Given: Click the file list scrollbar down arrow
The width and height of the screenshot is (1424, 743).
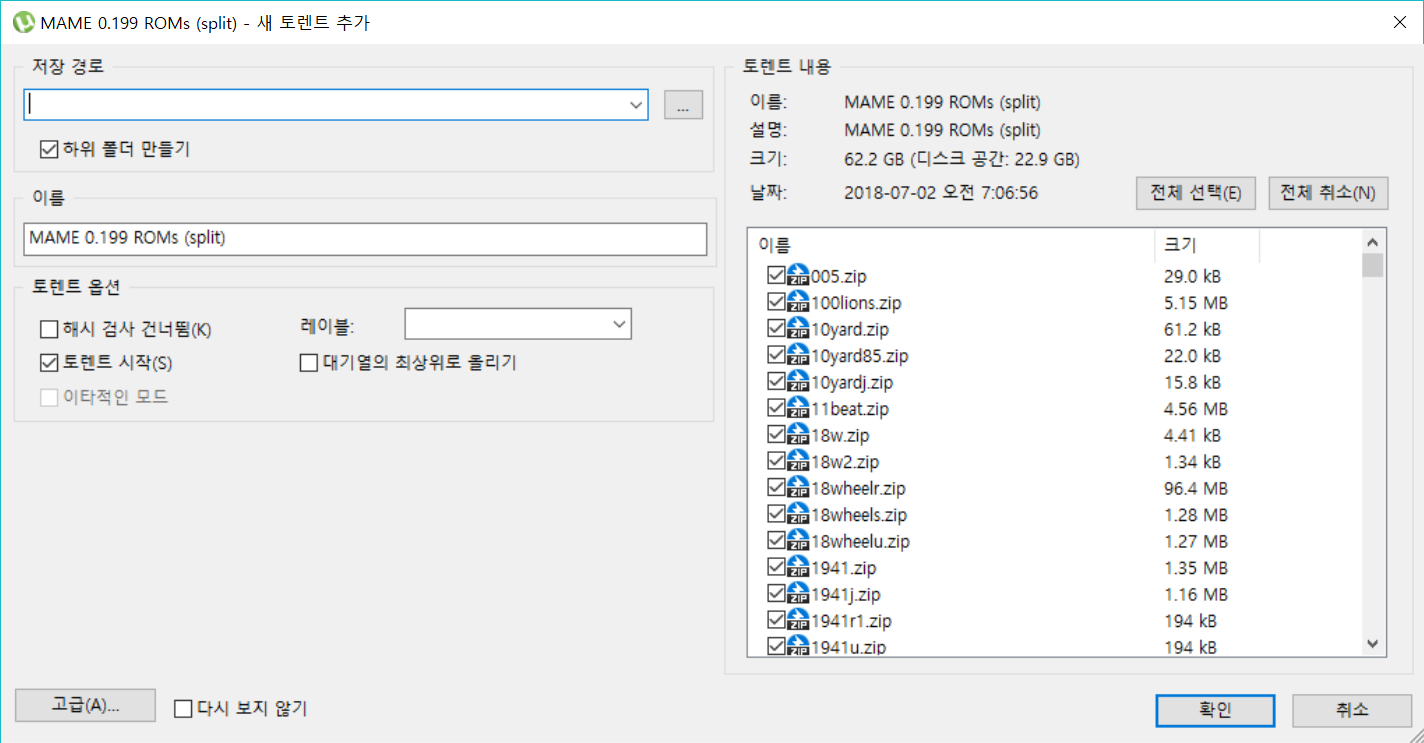Looking at the screenshot, I should 1372,645.
